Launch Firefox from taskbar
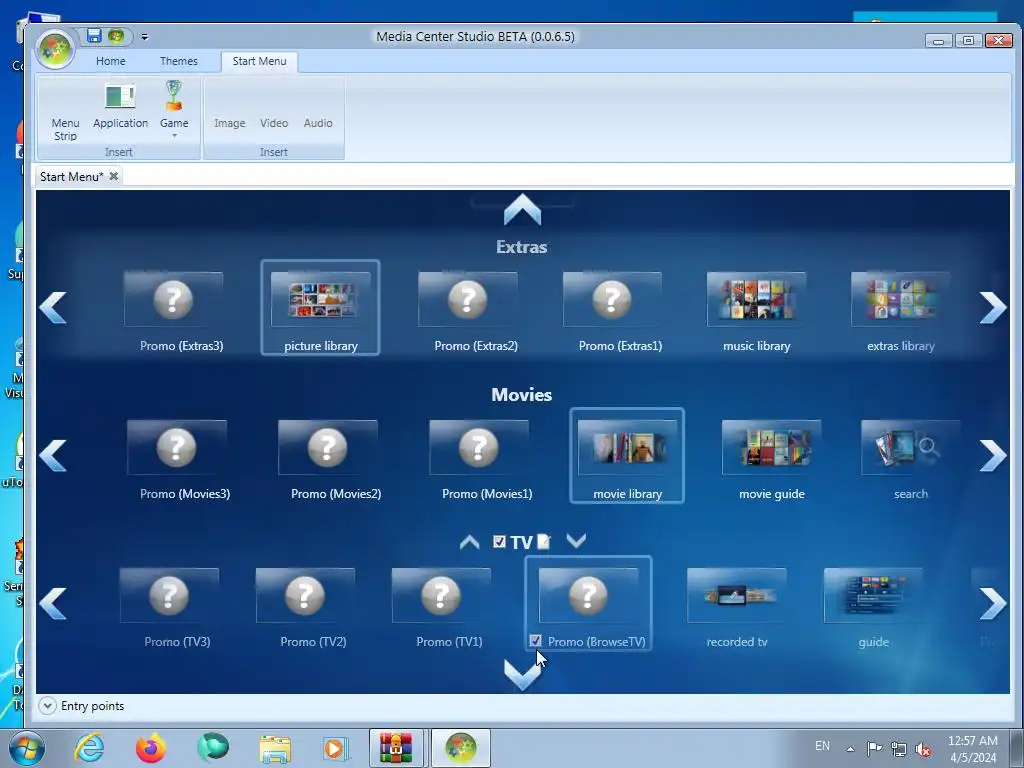Viewport: 1024px width, 768px height. pos(150,748)
